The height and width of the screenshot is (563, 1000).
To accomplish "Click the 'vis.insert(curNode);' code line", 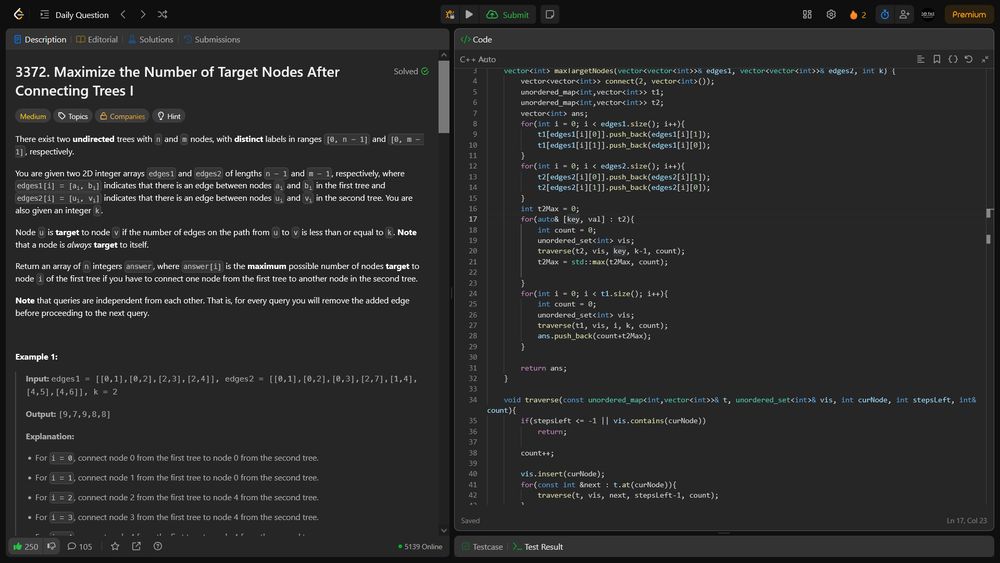I will 562,474.
